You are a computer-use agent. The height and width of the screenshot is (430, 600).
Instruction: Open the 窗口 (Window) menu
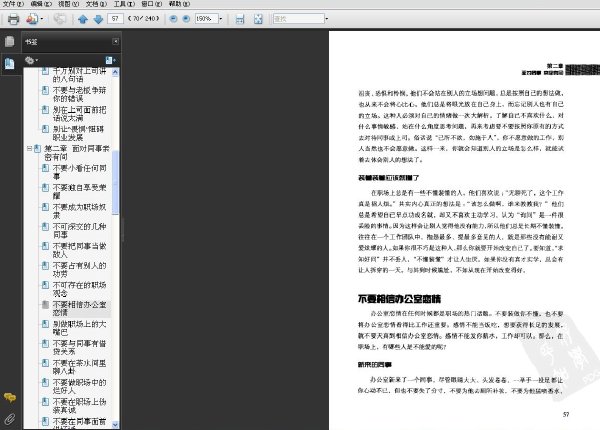pyautogui.click(x=152, y=4)
